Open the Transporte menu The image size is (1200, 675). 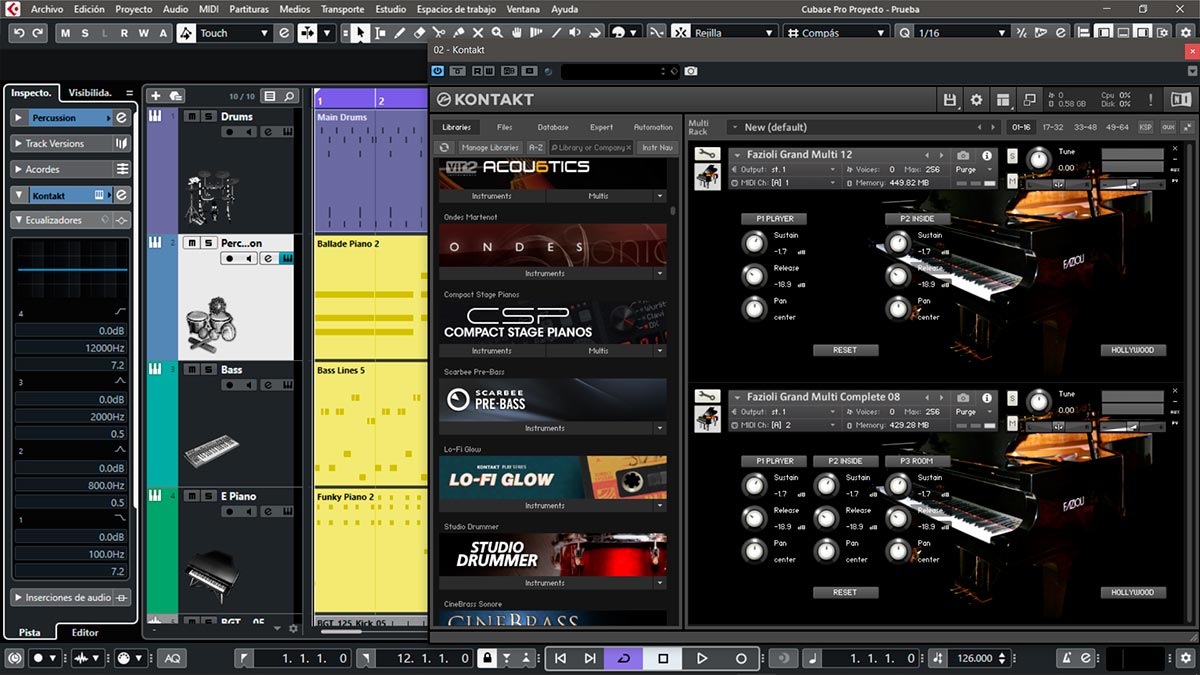(342, 9)
